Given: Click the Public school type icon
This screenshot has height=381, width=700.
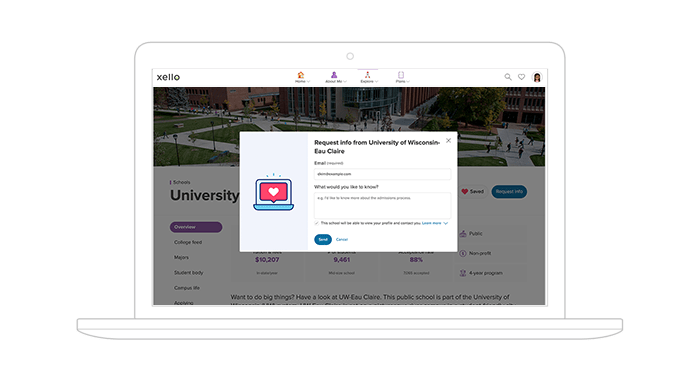Looking at the screenshot, I should (463, 234).
